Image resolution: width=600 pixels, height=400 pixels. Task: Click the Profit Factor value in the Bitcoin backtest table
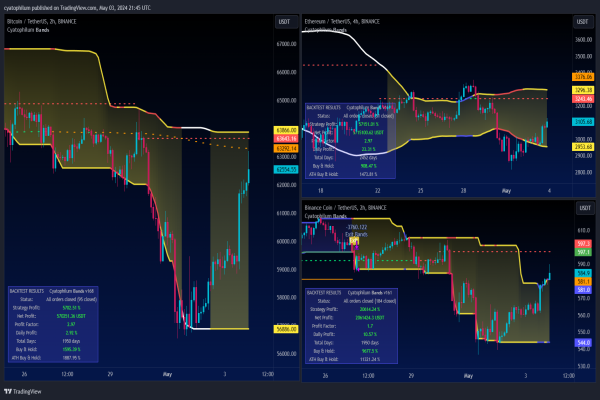71,325
